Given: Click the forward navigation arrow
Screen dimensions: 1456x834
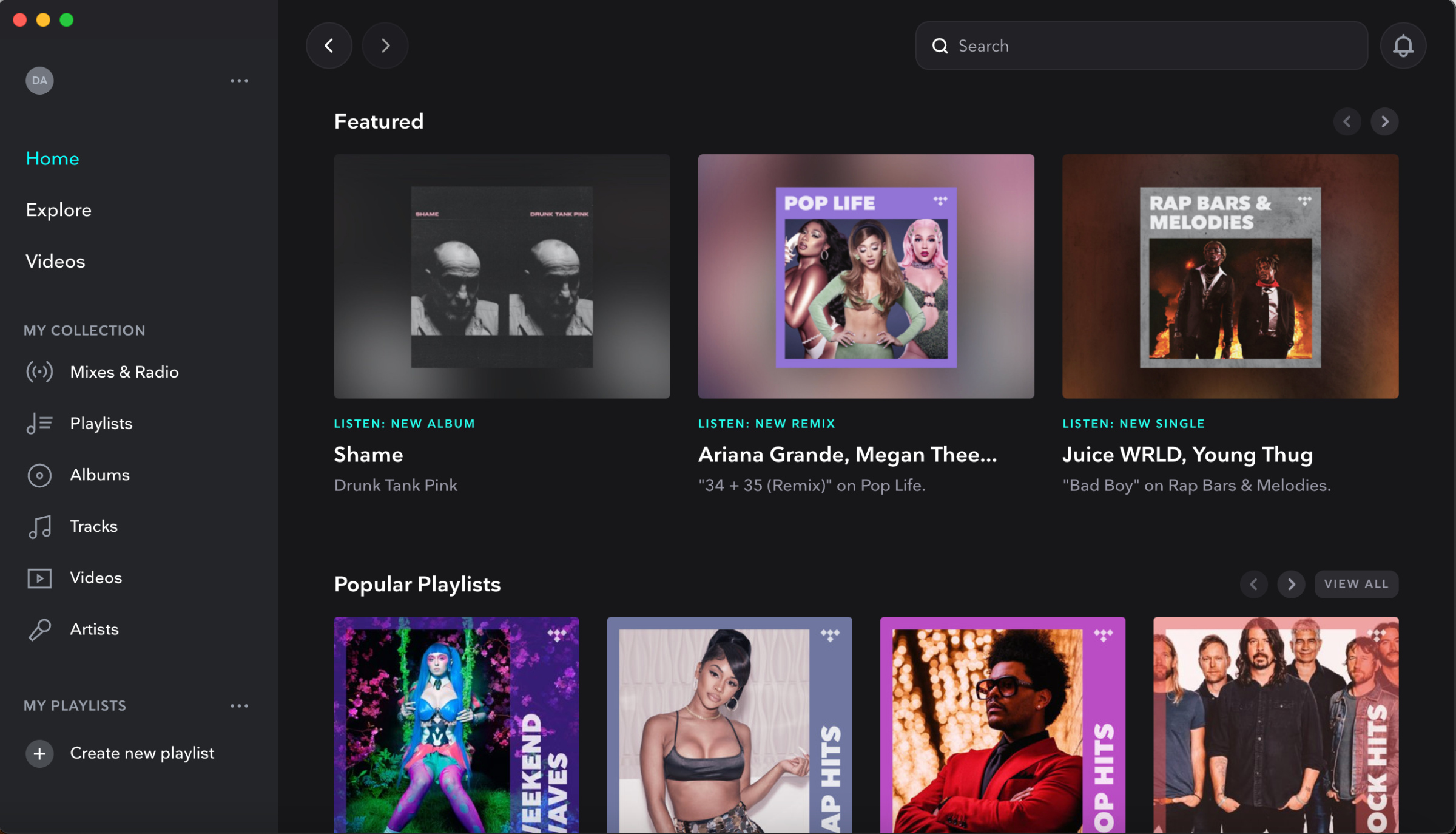Looking at the screenshot, I should (x=385, y=46).
